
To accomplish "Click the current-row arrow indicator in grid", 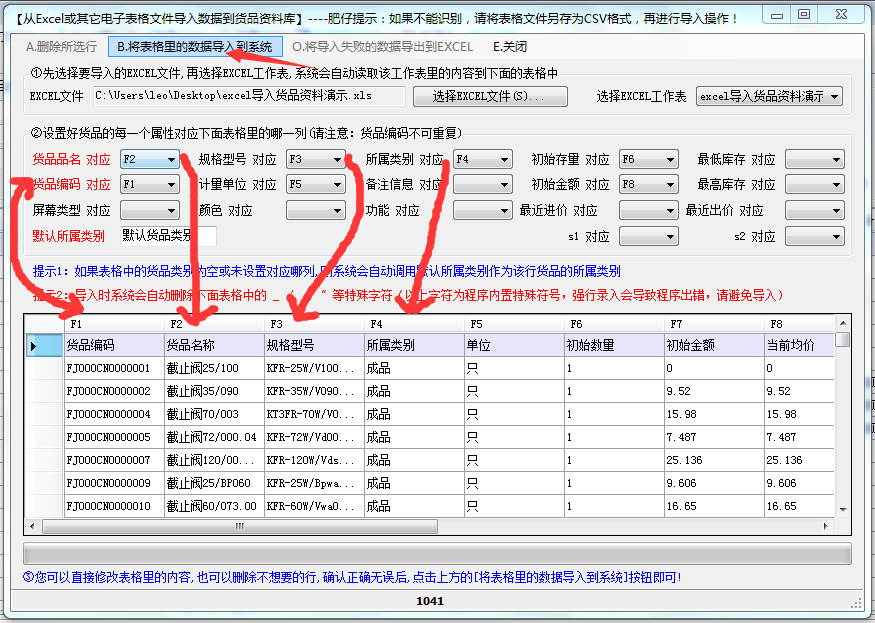I will 34,346.
